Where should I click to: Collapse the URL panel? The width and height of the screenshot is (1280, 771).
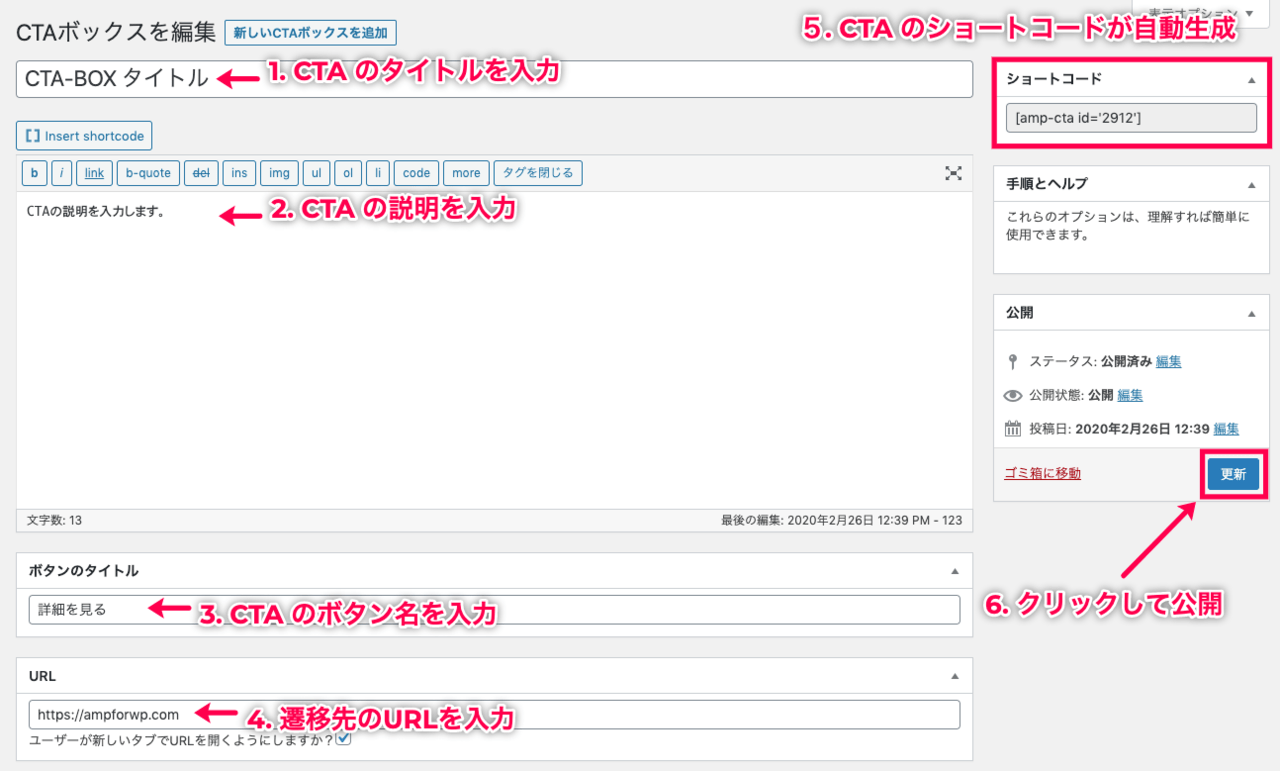[x=954, y=676]
